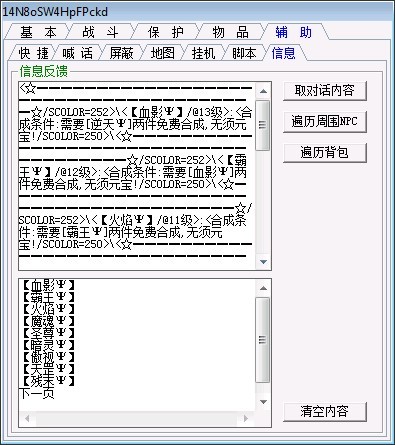Click the 取对话内容 button
The width and height of the screenshot is (395, 445).
pos(325,90)
